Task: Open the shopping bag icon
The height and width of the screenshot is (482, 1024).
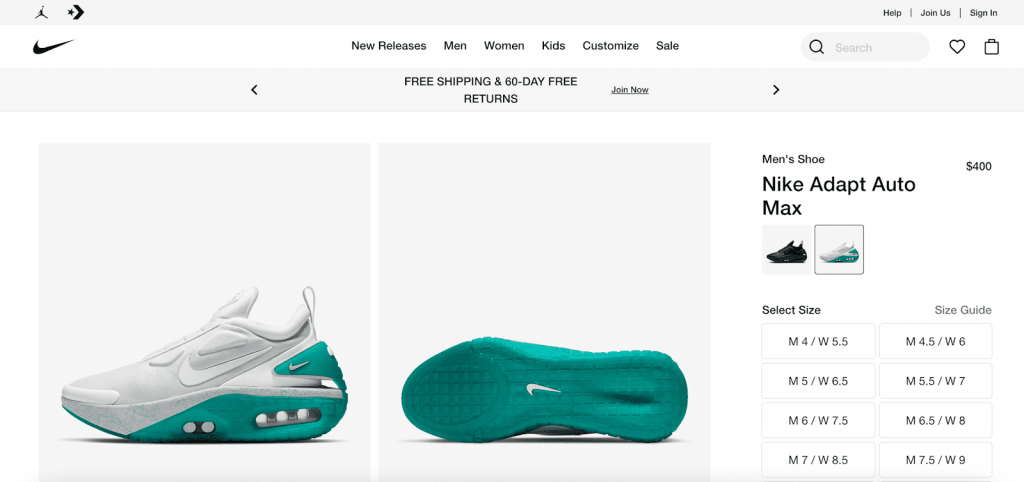Action: pyautogui.click(x=992, y=47)
